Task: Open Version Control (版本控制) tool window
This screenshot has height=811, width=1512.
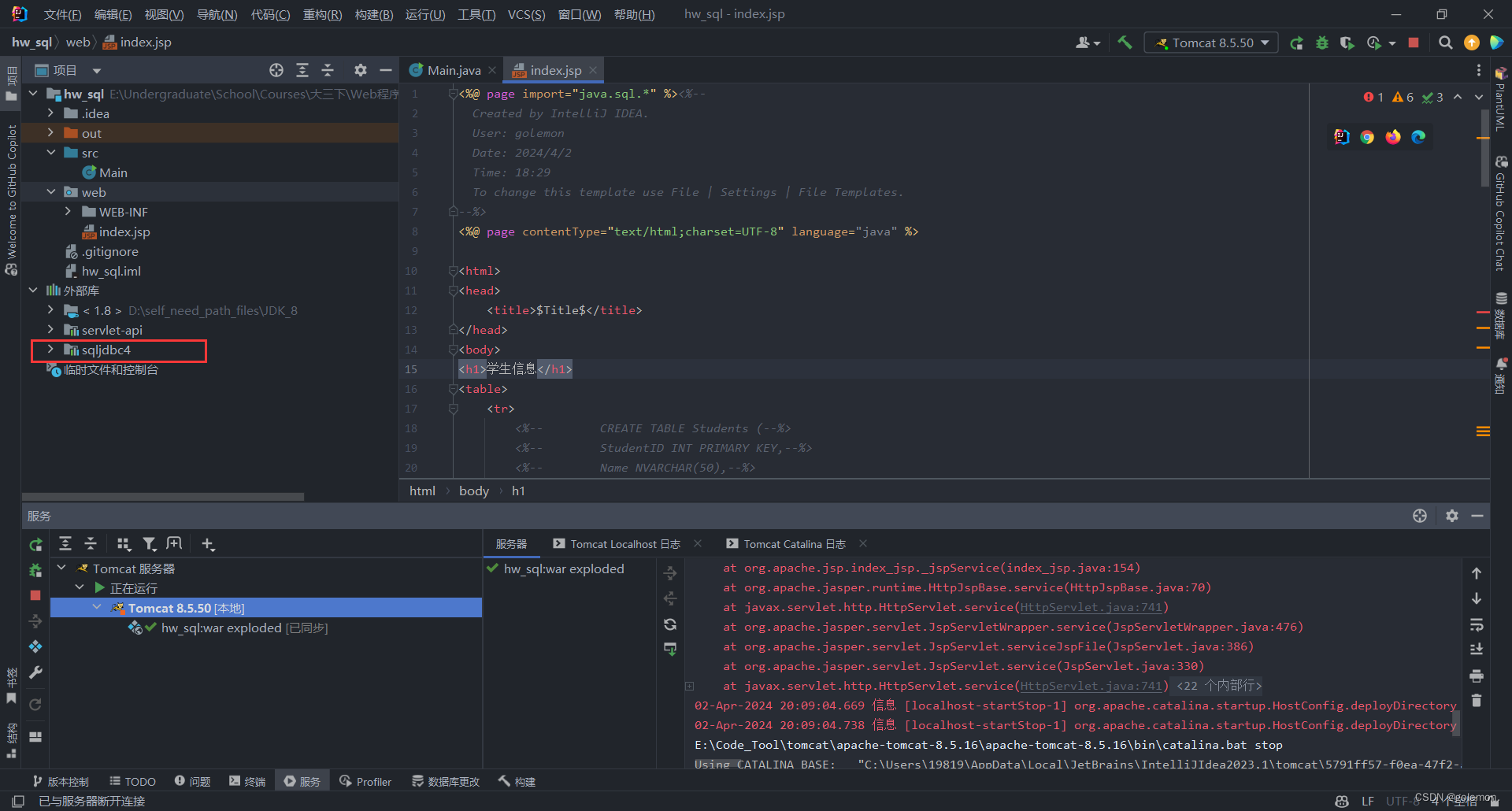Action: pyautogui.click(x=61, y=781)
